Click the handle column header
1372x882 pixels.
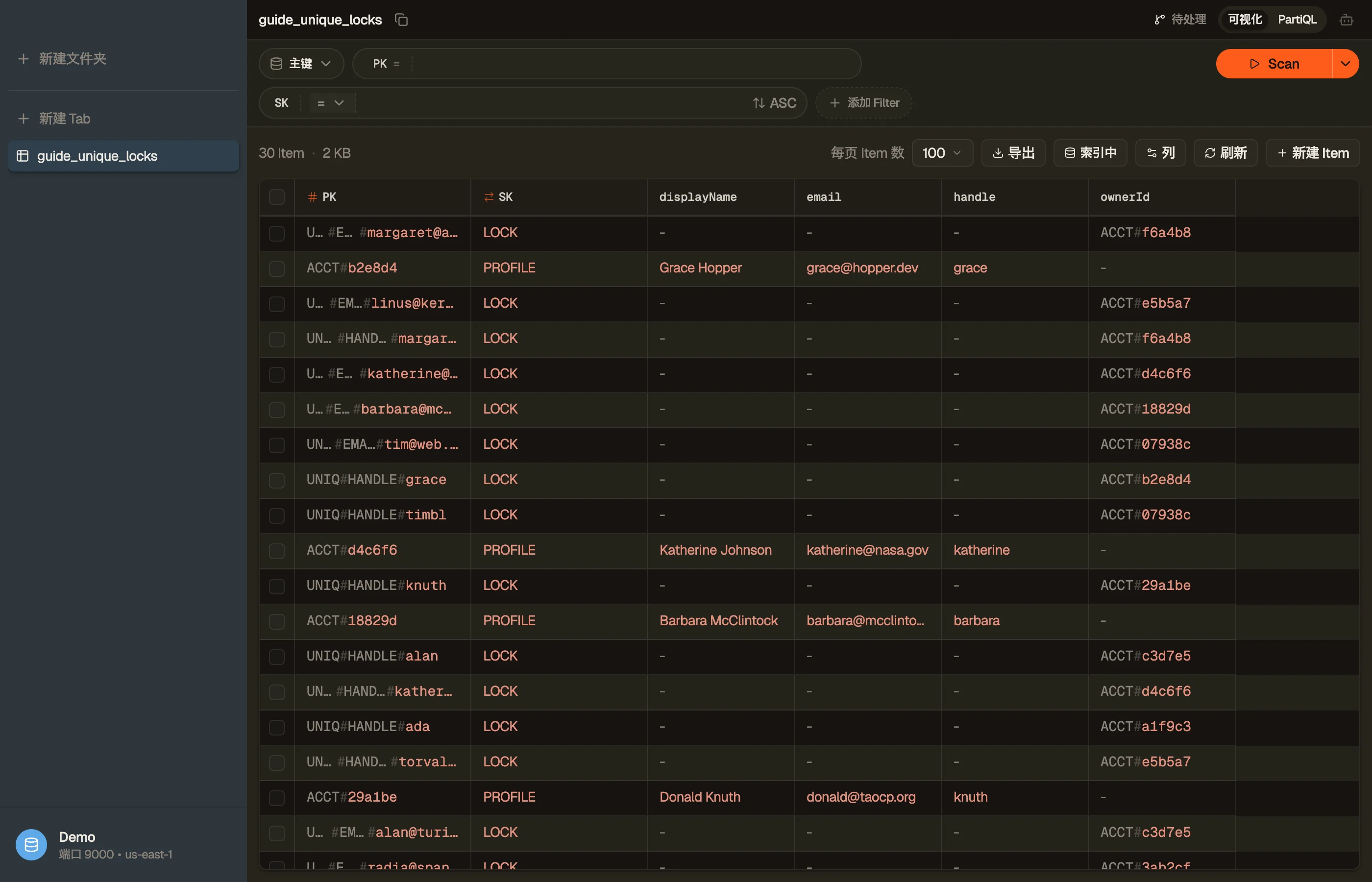point(1015,197)
